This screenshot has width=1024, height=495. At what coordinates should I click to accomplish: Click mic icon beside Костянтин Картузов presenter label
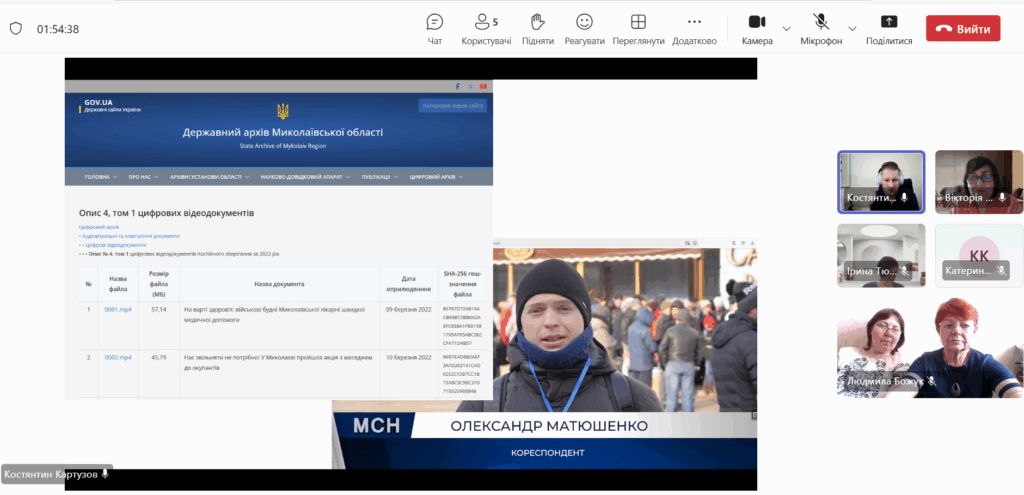click(x=105, y=474)
